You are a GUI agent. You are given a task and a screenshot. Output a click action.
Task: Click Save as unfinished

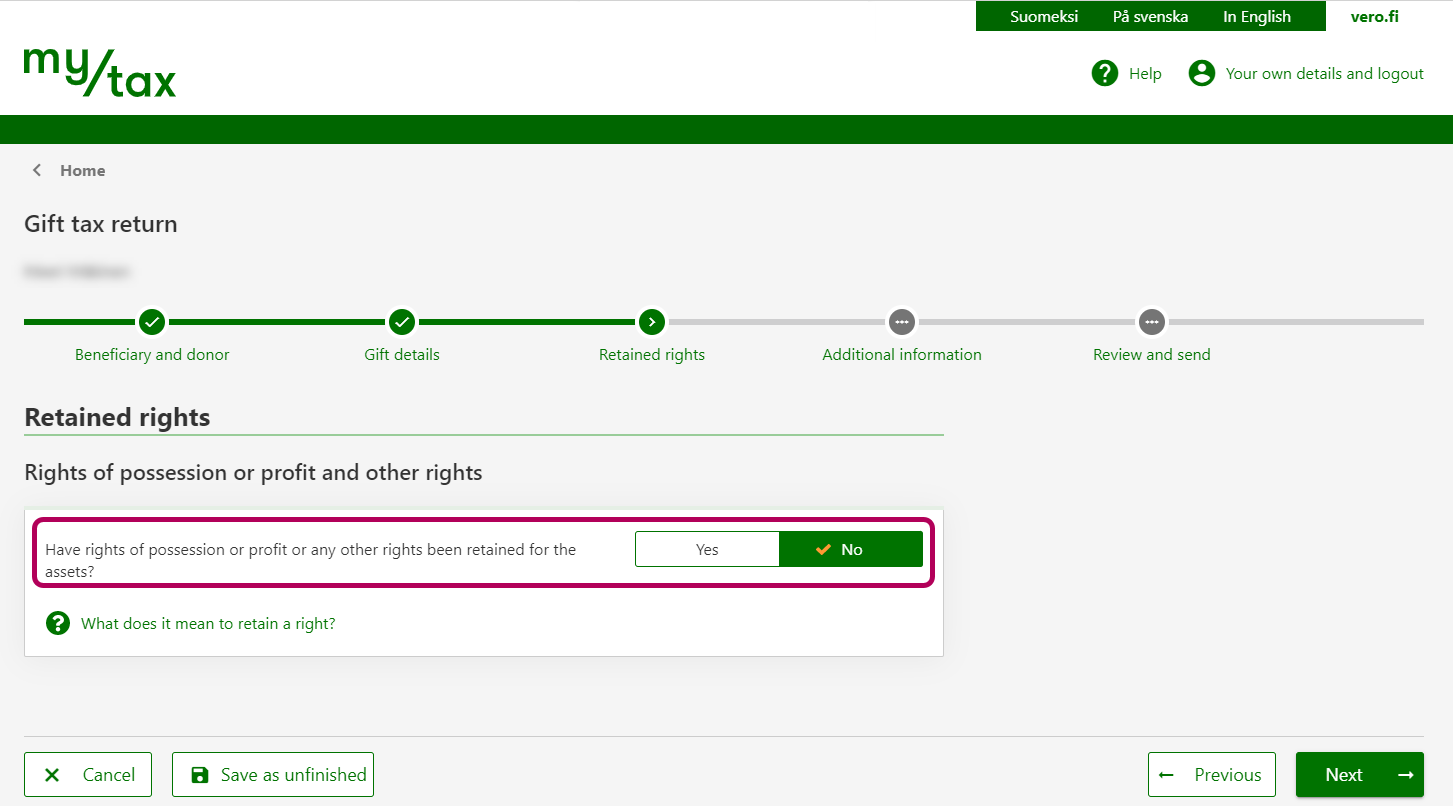click(x=273, y=775)
